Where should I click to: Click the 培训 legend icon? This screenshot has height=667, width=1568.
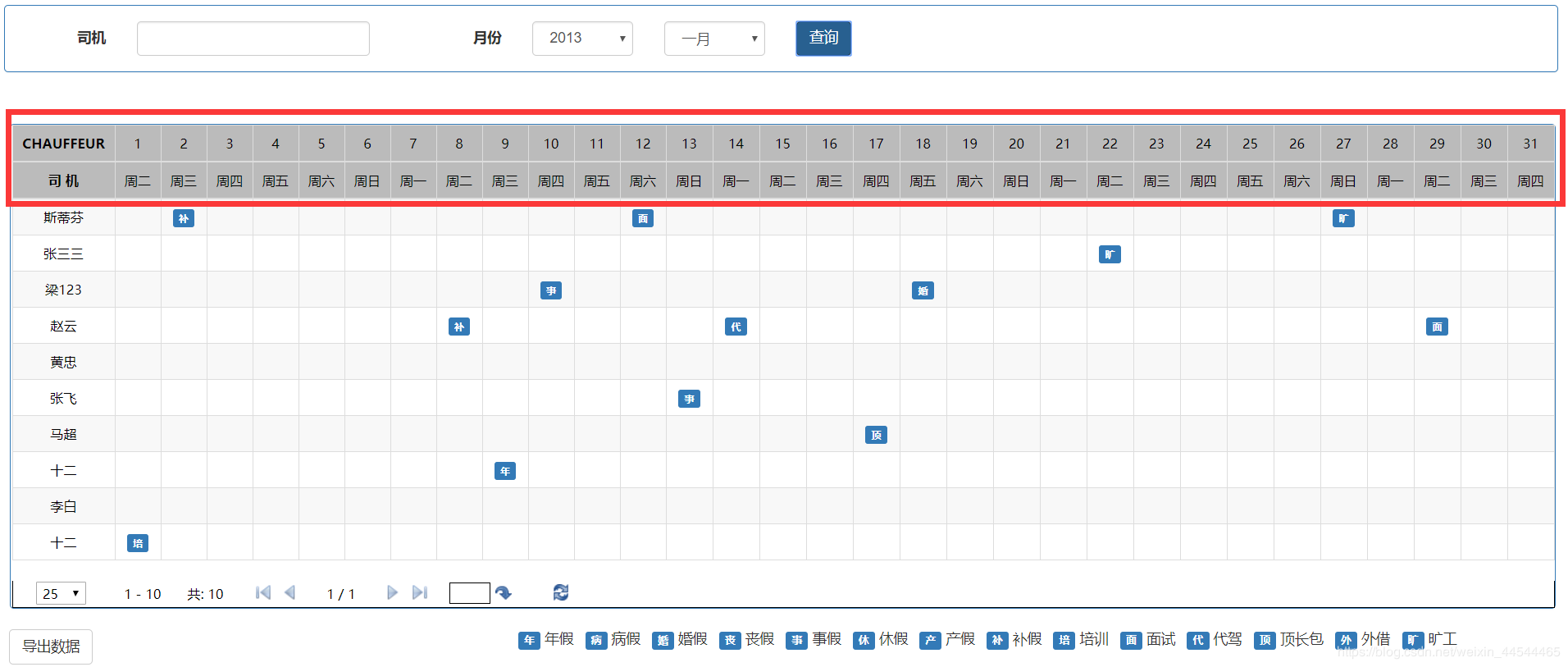point(1064,640)
